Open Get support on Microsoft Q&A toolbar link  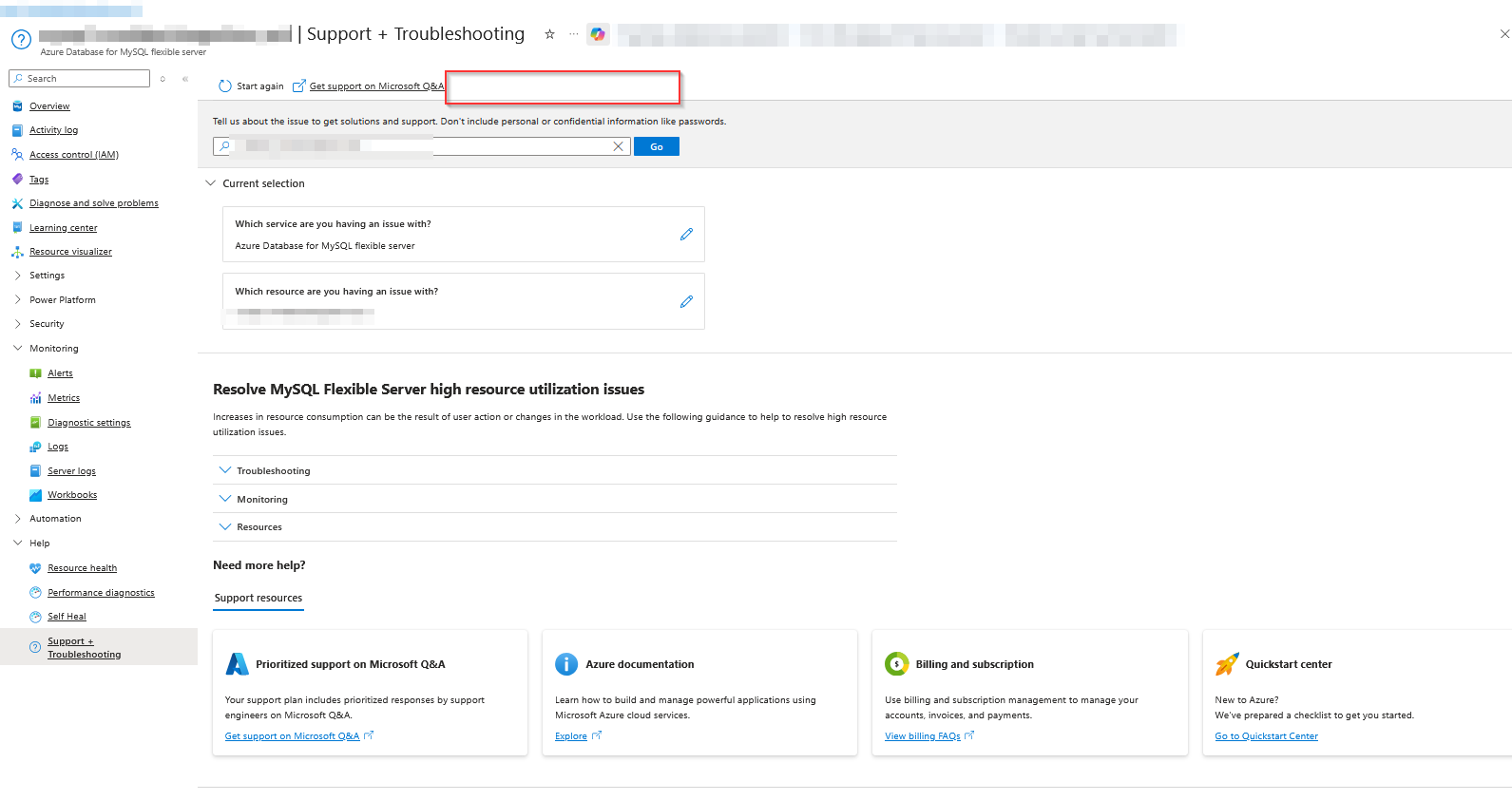click(369, 86)
